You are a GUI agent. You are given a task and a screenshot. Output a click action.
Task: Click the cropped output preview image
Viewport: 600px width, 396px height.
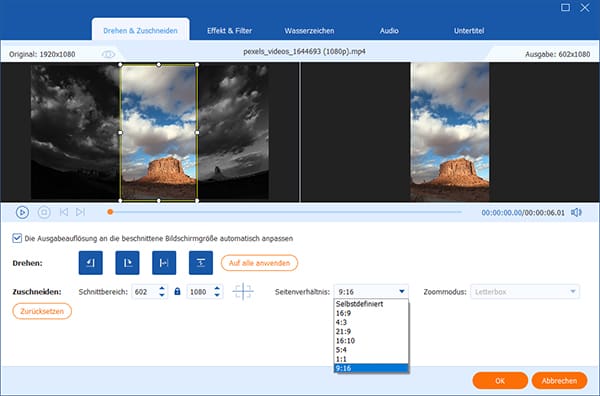click(x=450, y=132)
